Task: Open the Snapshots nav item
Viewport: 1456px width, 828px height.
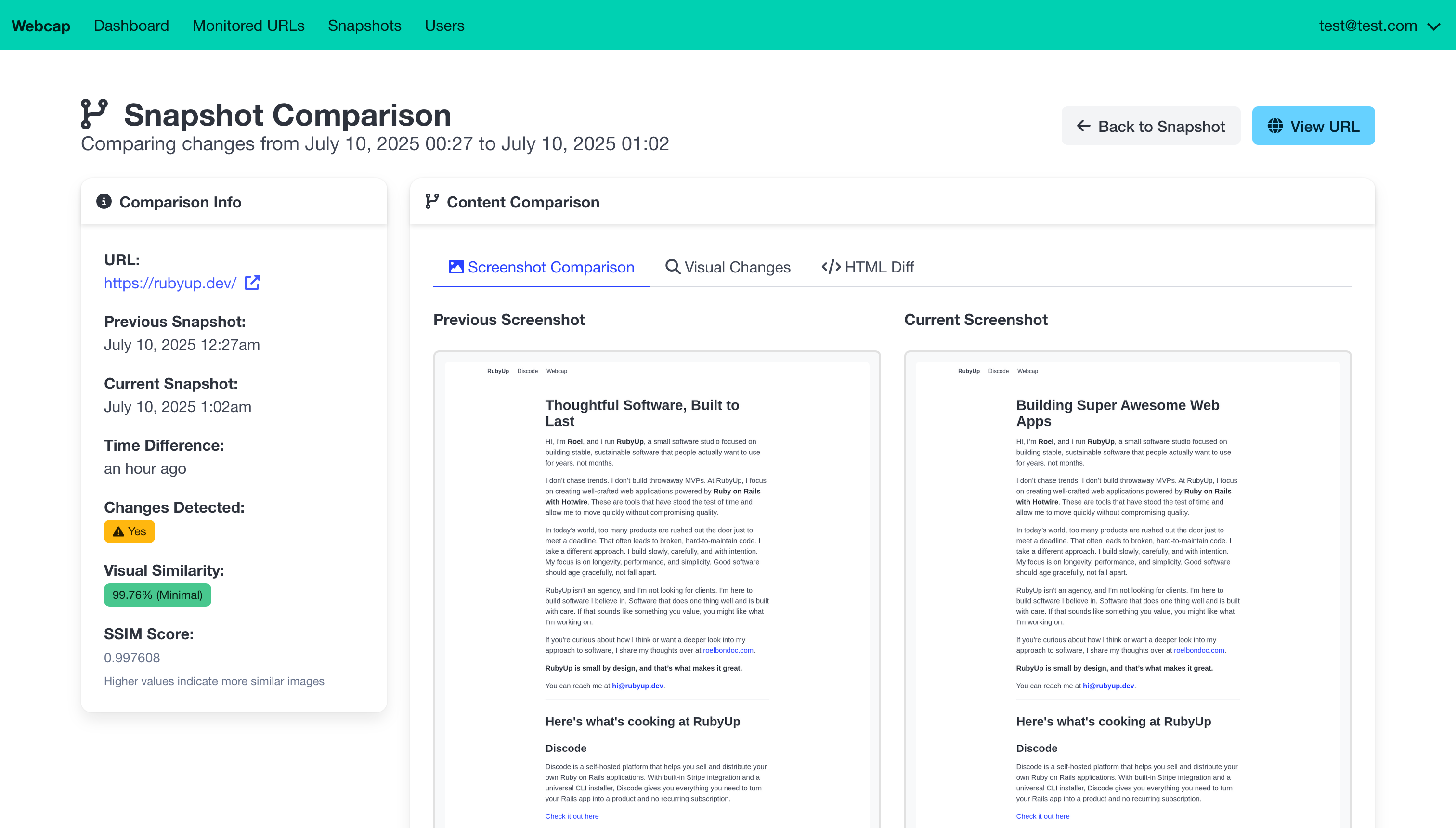Action: point(364,26)
